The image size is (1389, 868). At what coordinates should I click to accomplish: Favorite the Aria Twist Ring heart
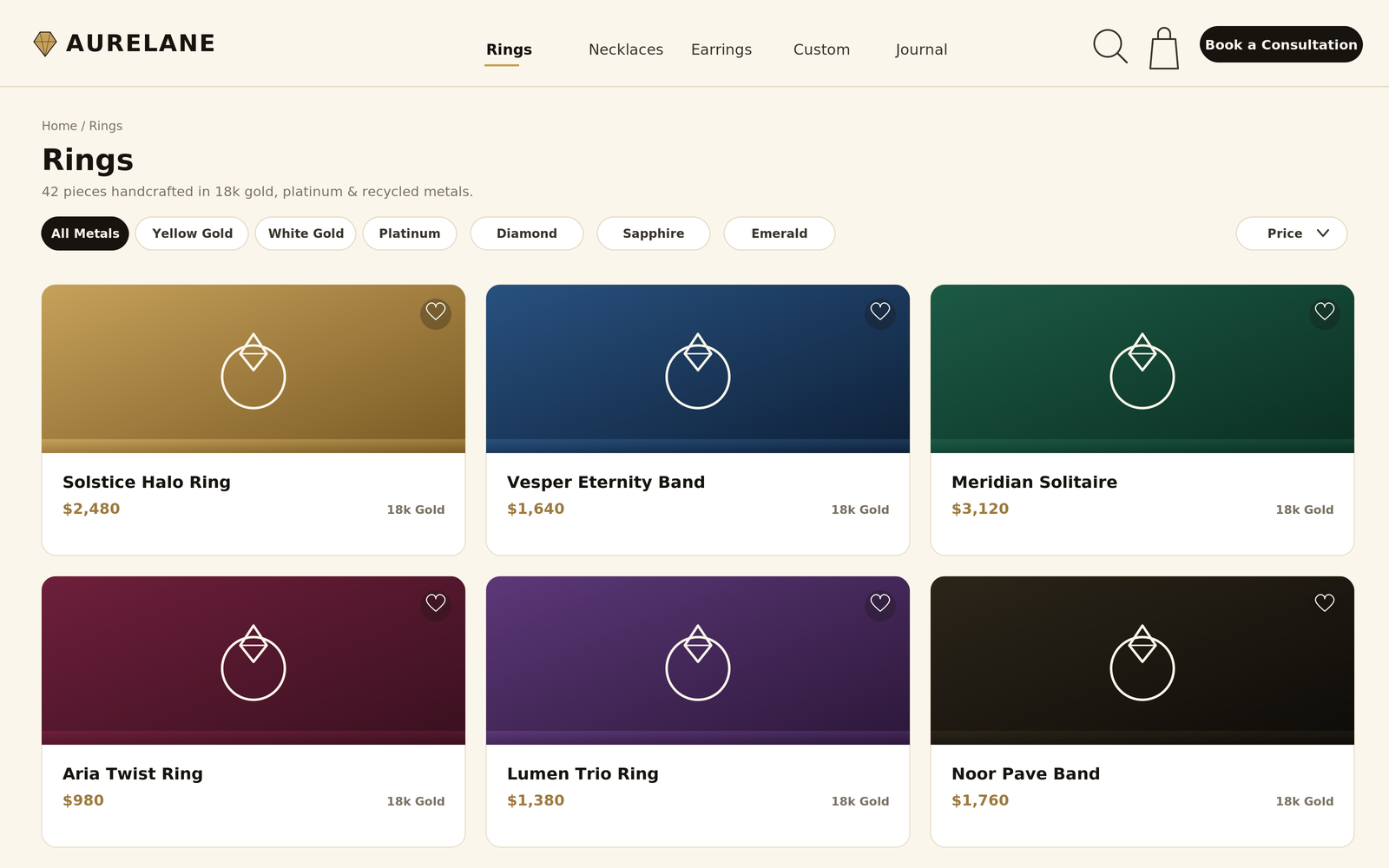click(x=436, y=603)
